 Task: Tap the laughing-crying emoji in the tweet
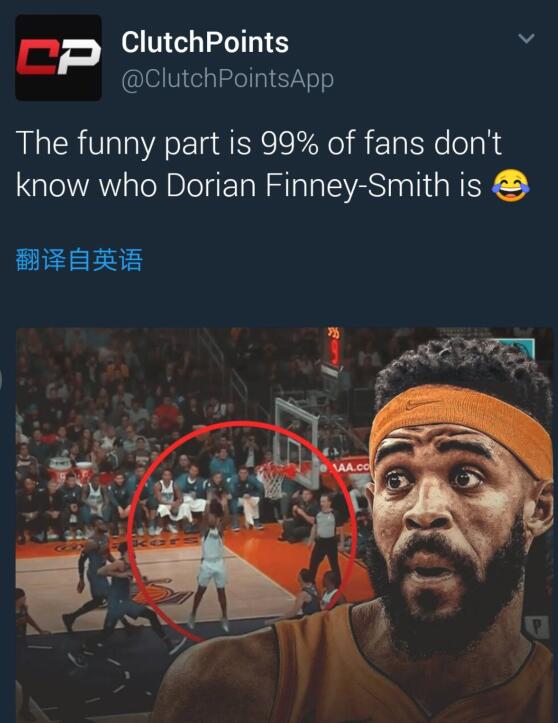511,185
